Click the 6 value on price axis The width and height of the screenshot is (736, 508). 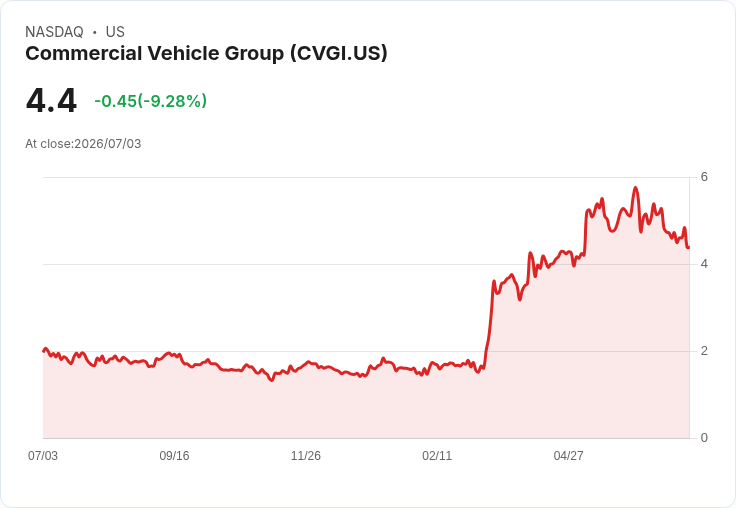(x=704, y=177)
